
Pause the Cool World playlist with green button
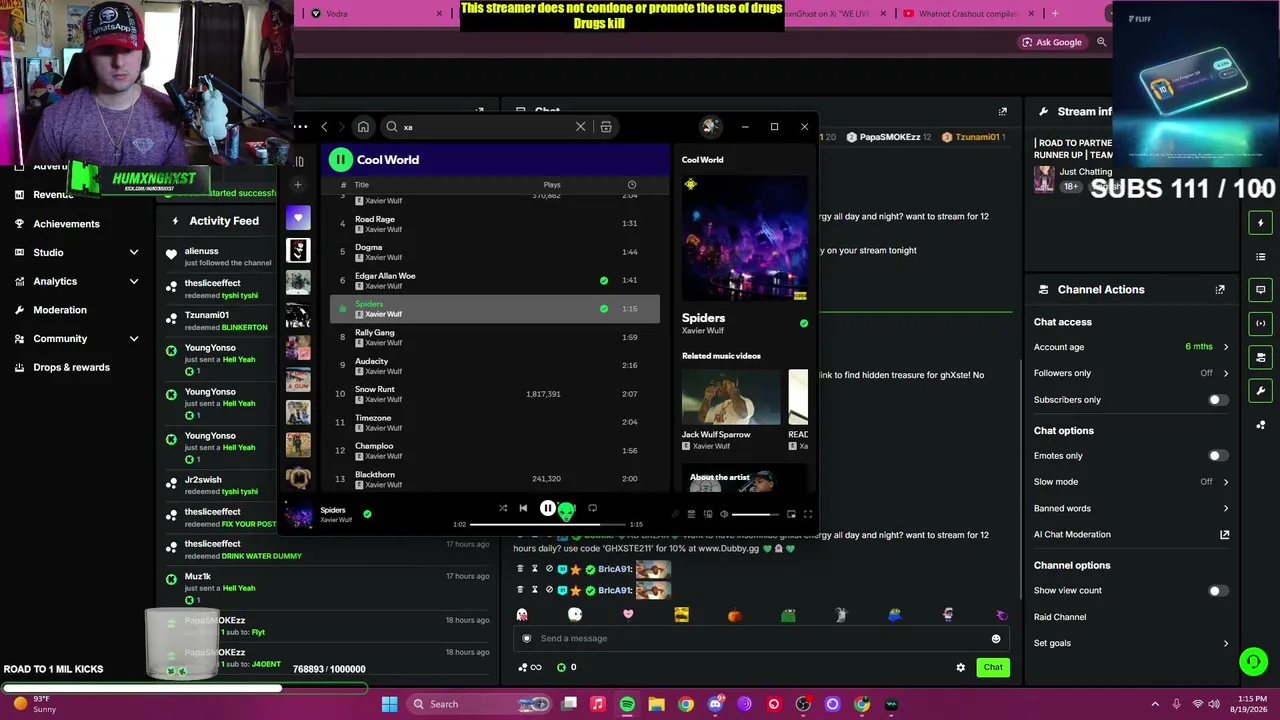[x=341, y=160]
